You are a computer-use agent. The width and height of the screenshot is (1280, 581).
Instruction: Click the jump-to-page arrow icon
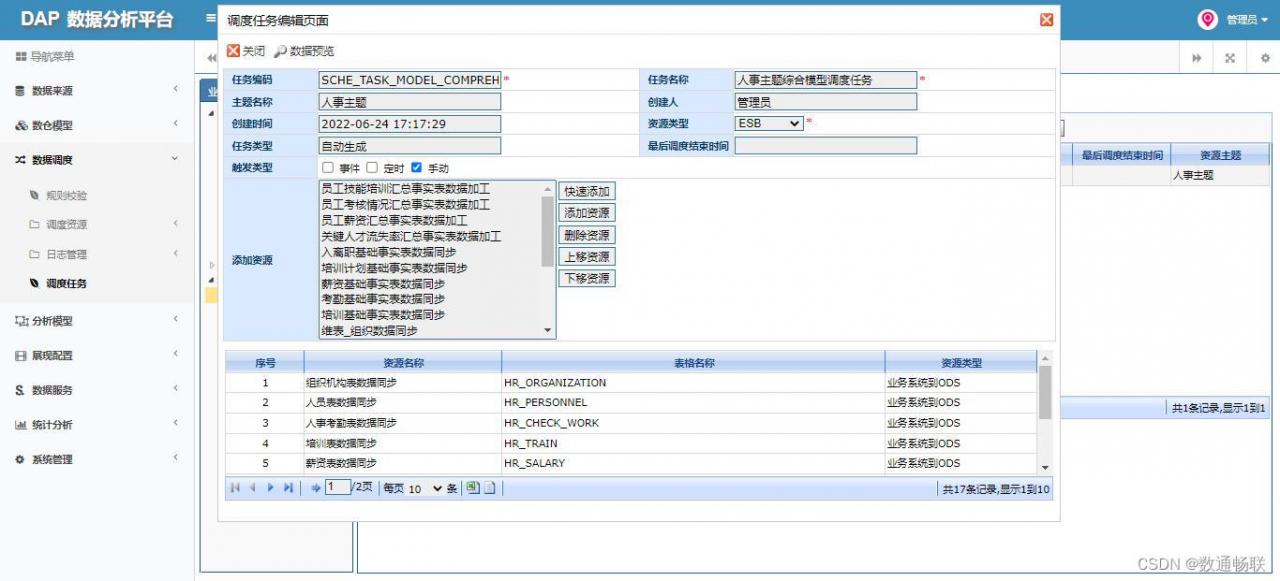tap(315, 488)
